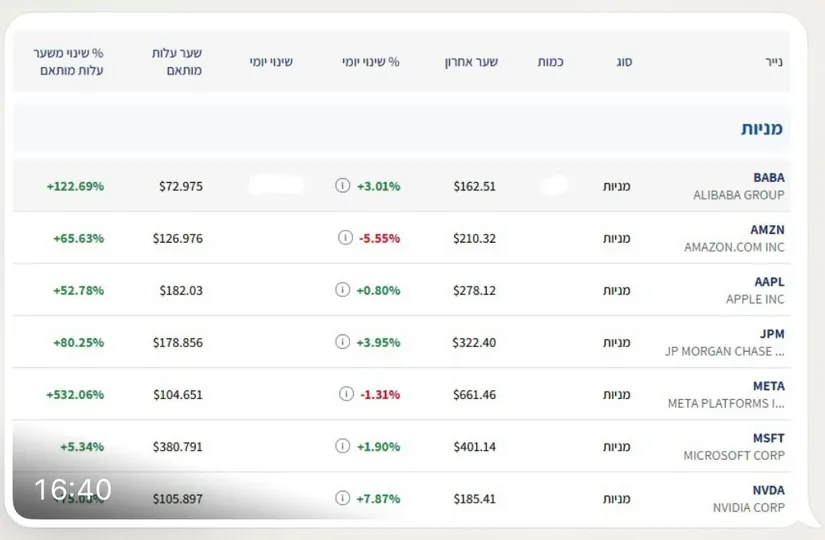Collapse the מניות section heading

point(762,128)
